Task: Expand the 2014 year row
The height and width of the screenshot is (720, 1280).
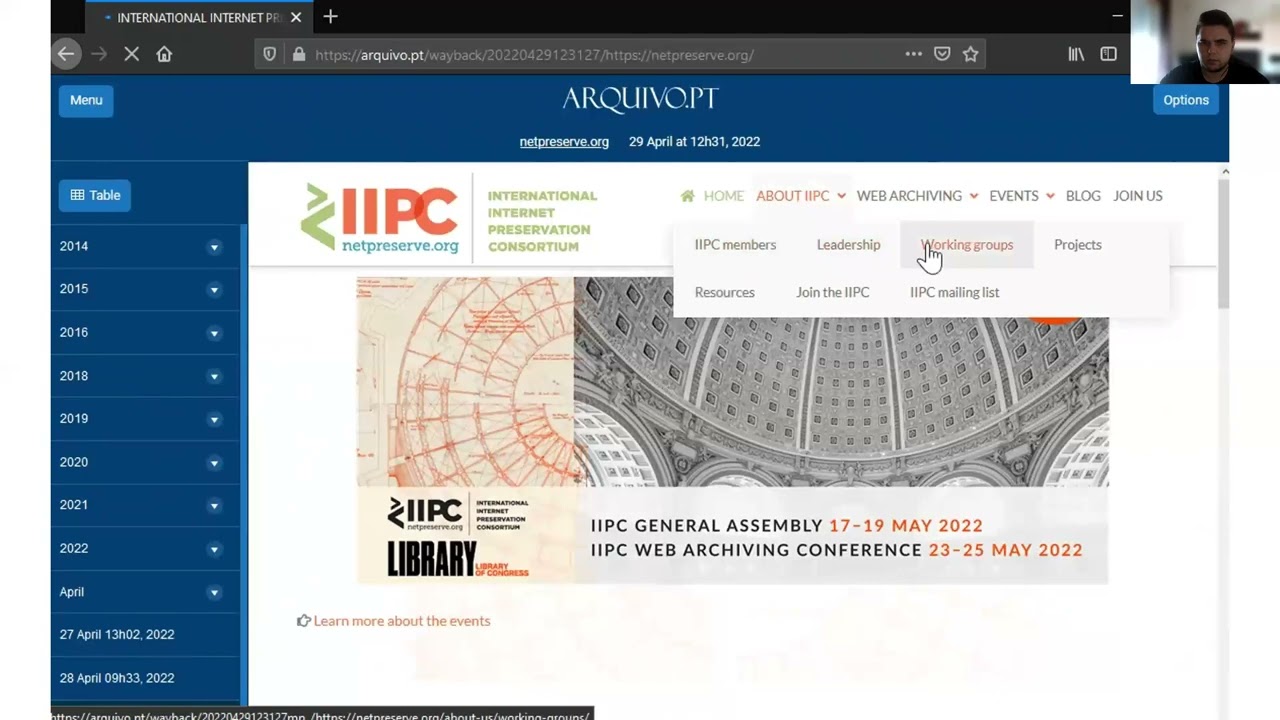Action: click(x=145, y=246)
